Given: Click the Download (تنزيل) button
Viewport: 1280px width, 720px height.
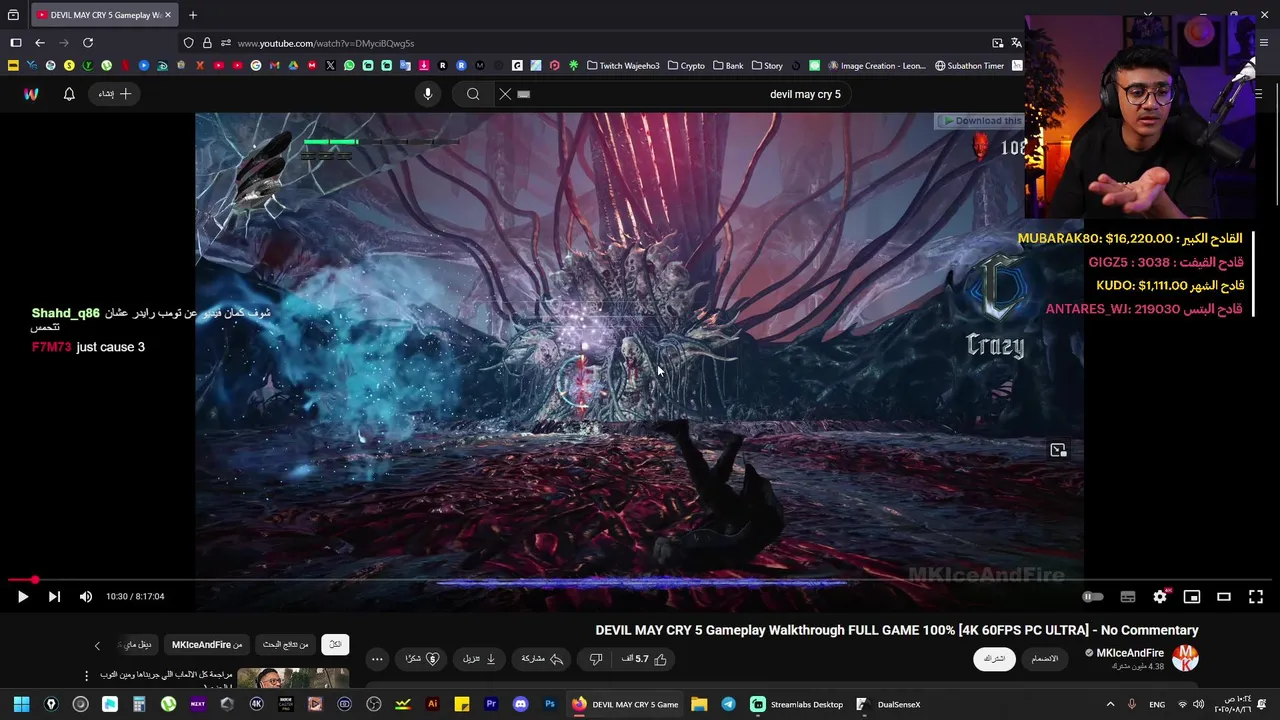Looking at the screenshot, I should pyautogui.click(x=479, y=659).
